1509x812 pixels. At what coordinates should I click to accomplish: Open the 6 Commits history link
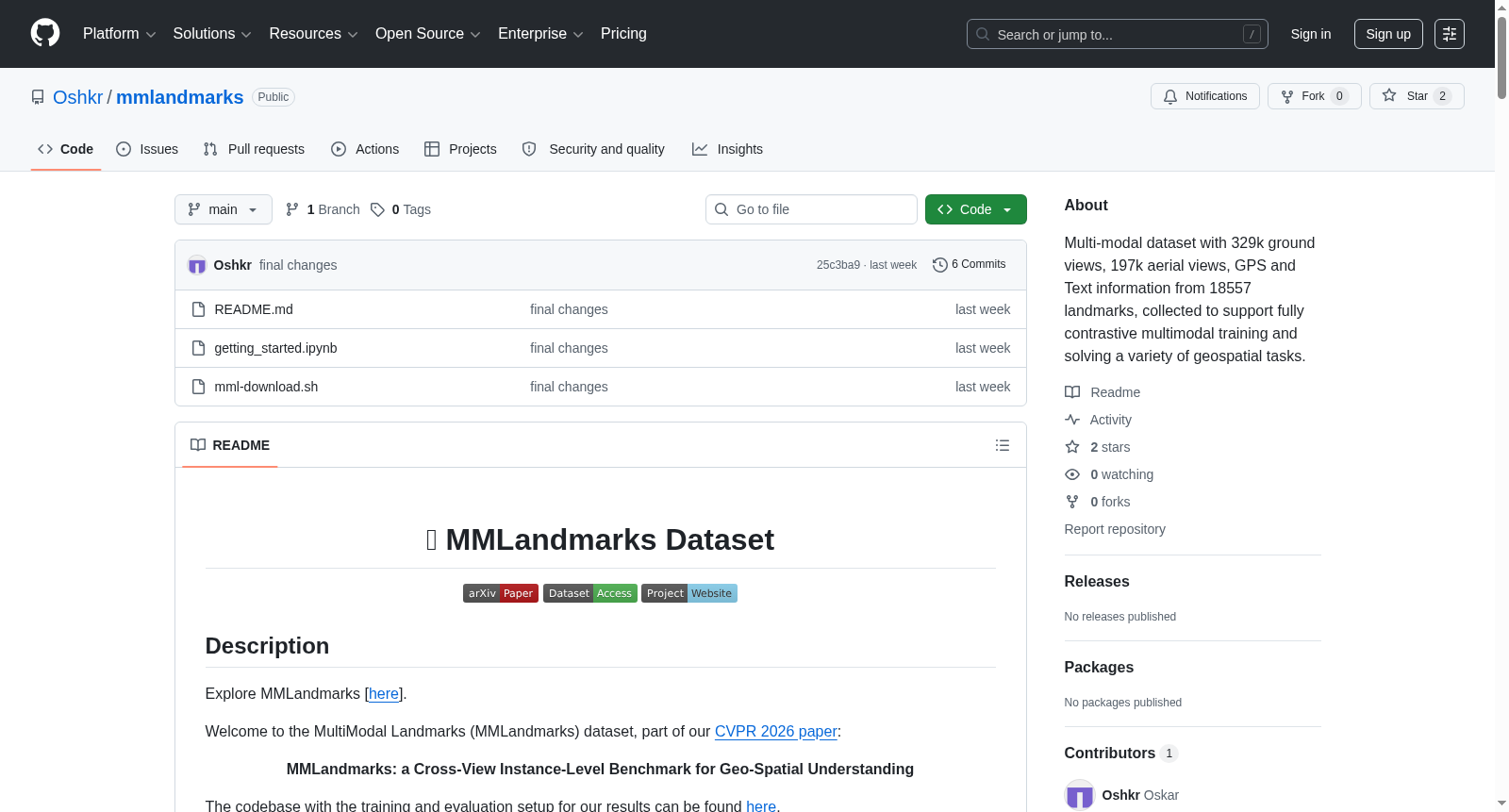pos(970,264)
